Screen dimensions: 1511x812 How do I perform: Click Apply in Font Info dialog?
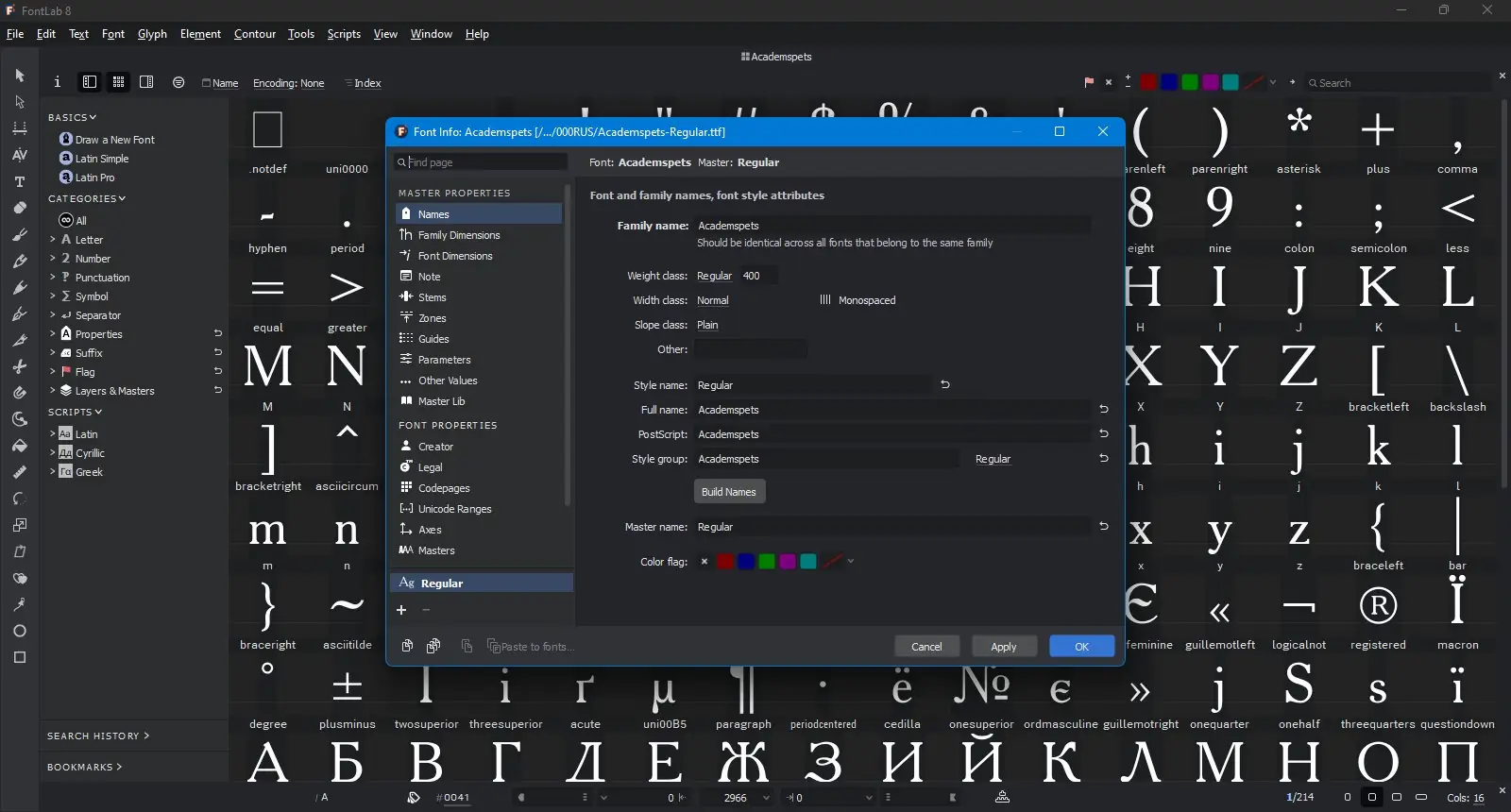pyautogui.click(x=1004, y=647)
